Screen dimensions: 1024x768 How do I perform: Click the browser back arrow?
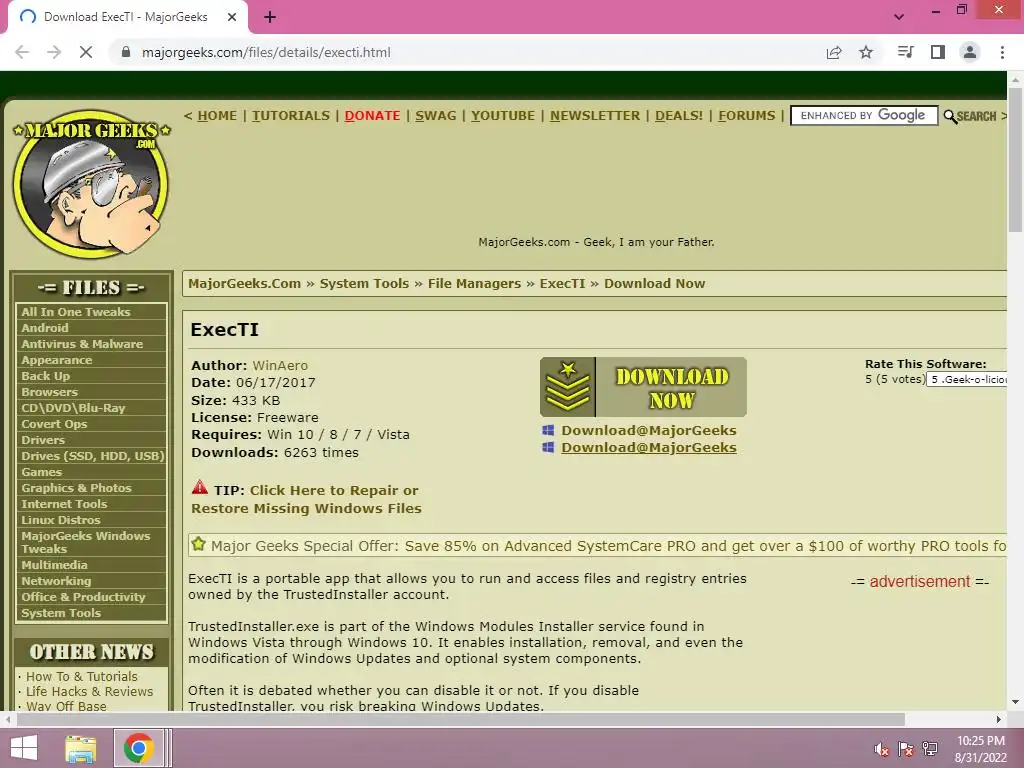coord(22,52)
